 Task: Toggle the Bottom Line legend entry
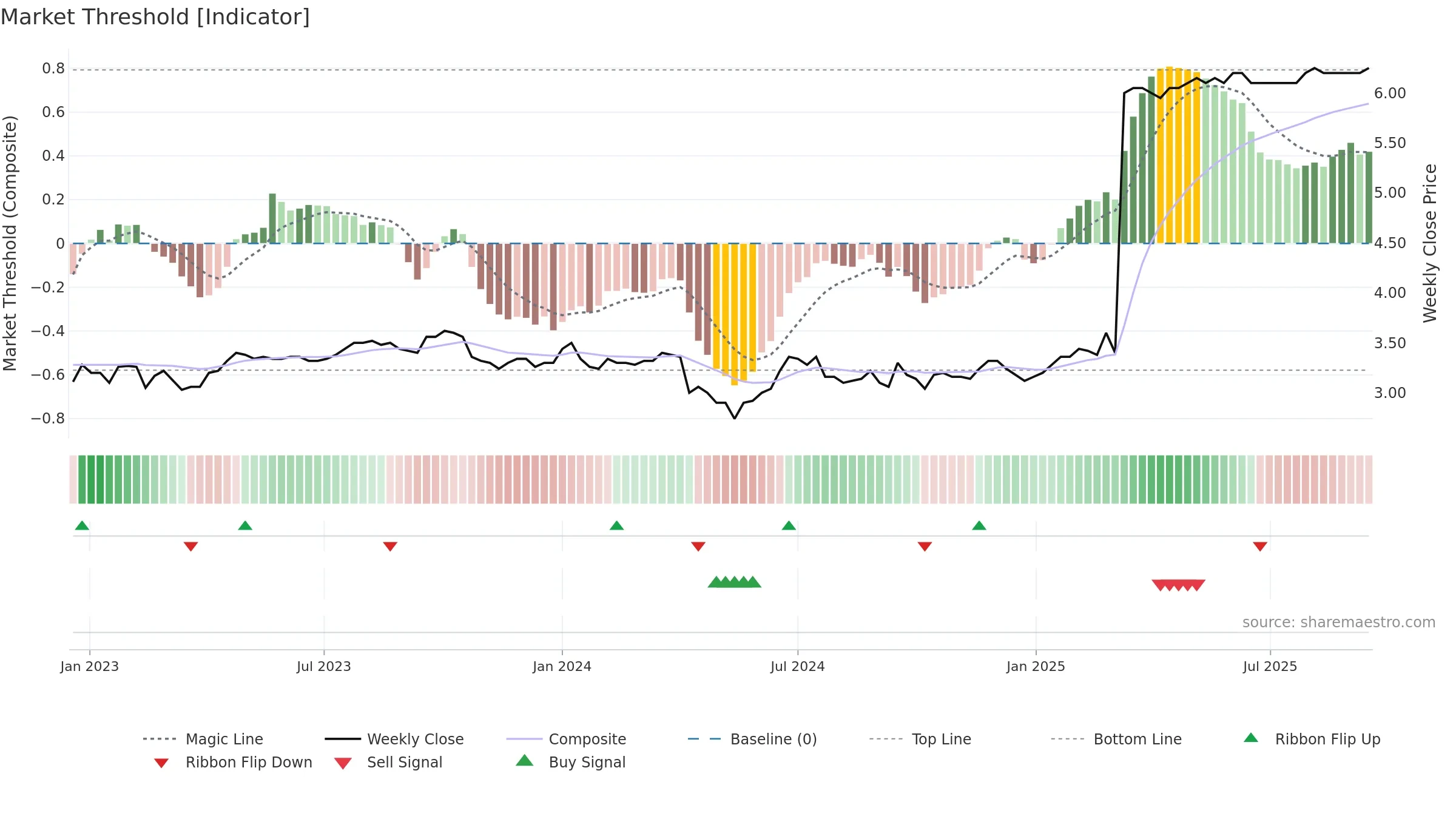[x=1116, y=739]
